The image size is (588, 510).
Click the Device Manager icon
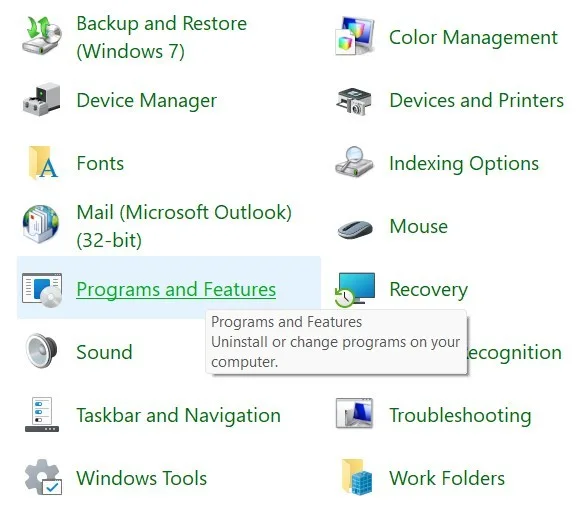pos(42,100)
